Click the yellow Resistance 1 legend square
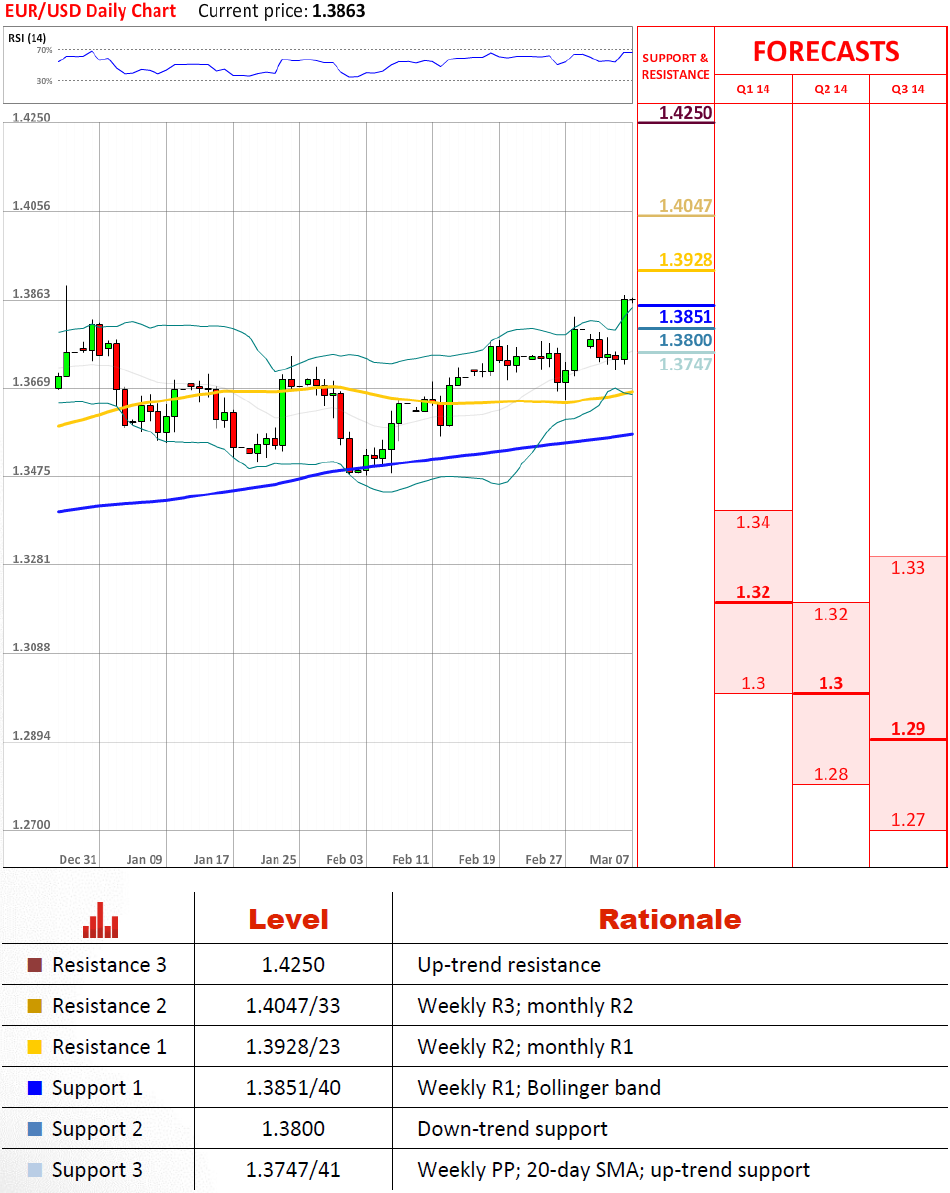This screenshot has width=950, height=1193. click(x=35, y=1047)
